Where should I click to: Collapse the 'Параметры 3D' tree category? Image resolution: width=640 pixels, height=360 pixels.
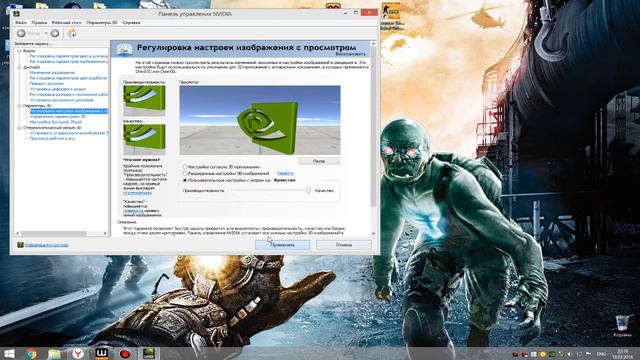pos(19,105)
